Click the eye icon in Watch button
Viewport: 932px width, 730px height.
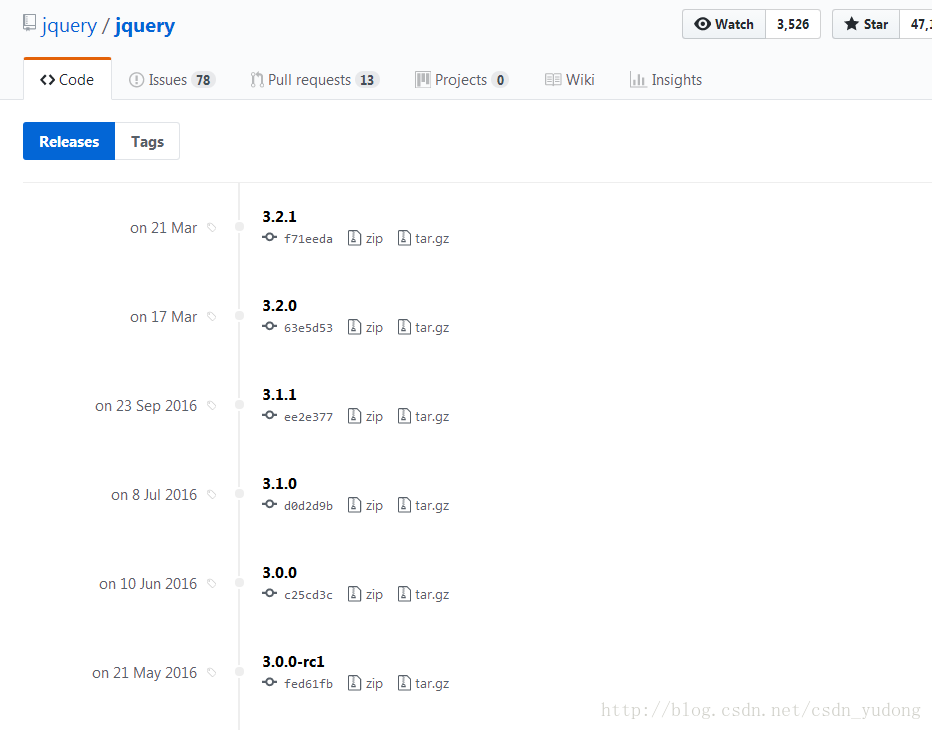pyautogui.click(x=703, y=24)
